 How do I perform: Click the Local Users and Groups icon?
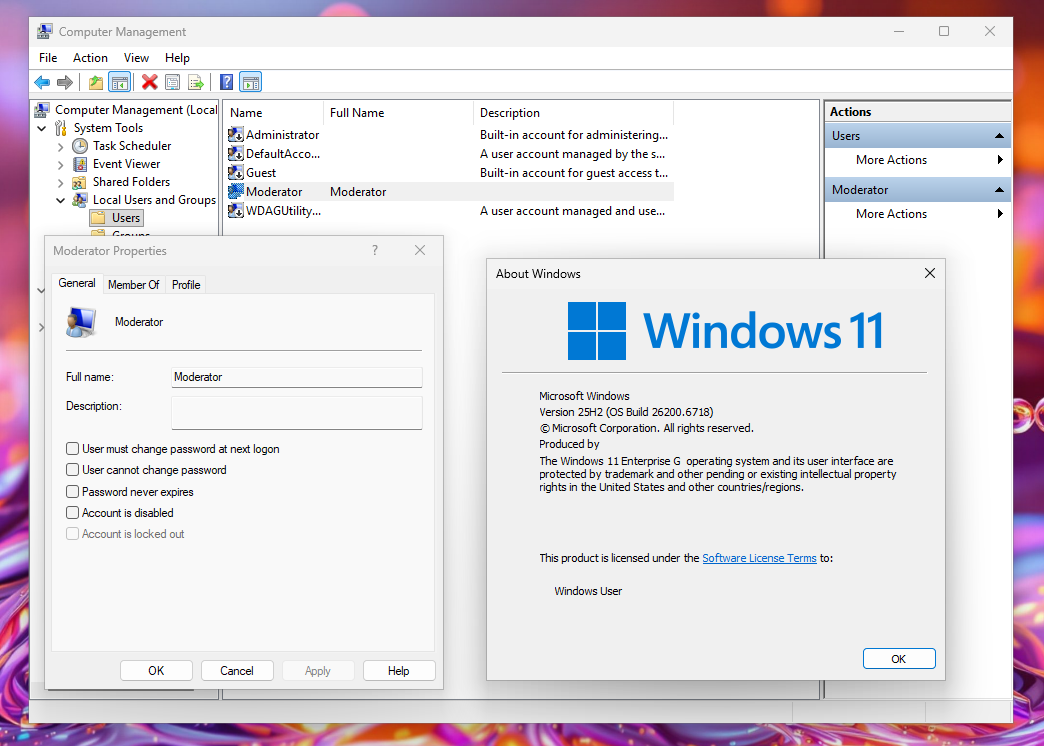[80, 200]
